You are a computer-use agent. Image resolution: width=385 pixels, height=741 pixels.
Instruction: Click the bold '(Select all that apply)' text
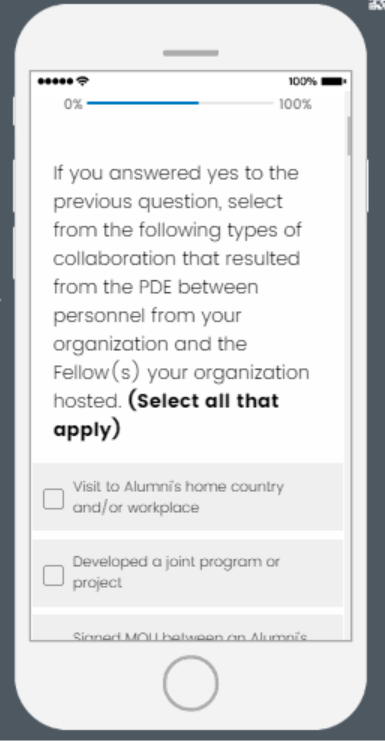pos(166,415)
